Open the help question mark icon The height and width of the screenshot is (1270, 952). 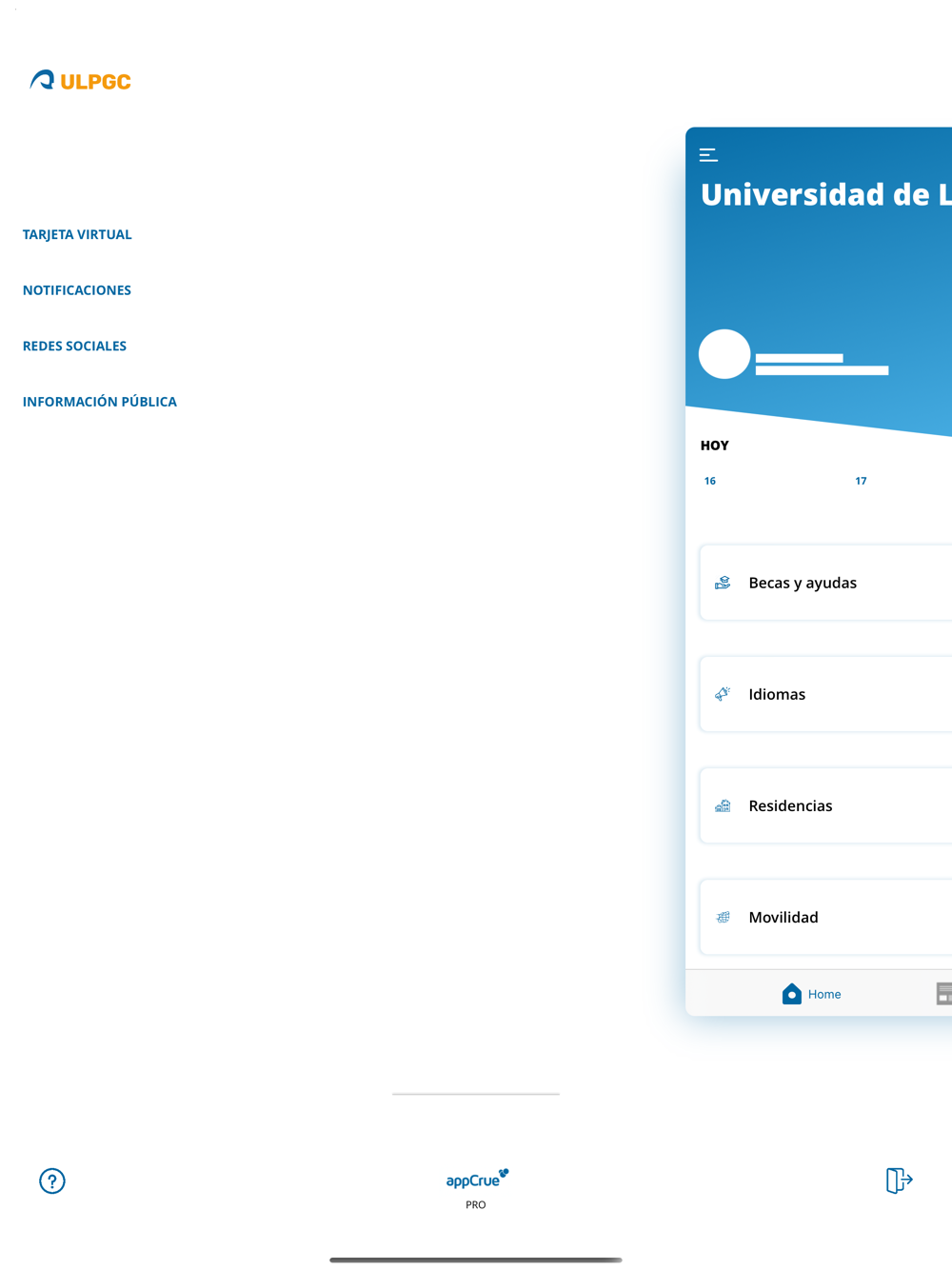point(52,1181)
